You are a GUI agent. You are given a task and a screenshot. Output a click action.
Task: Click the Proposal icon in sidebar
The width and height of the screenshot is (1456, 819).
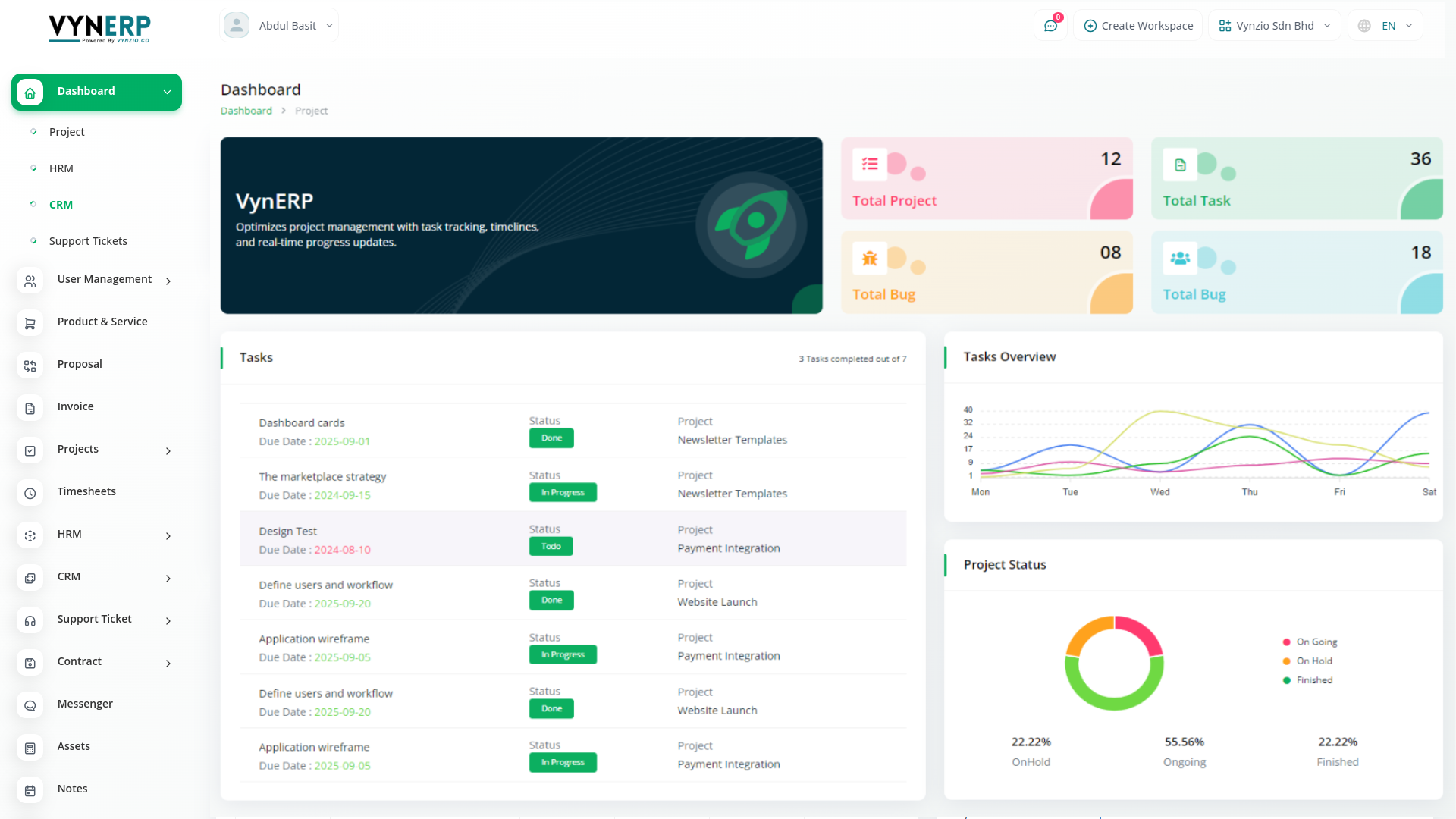tap(30, 366)
